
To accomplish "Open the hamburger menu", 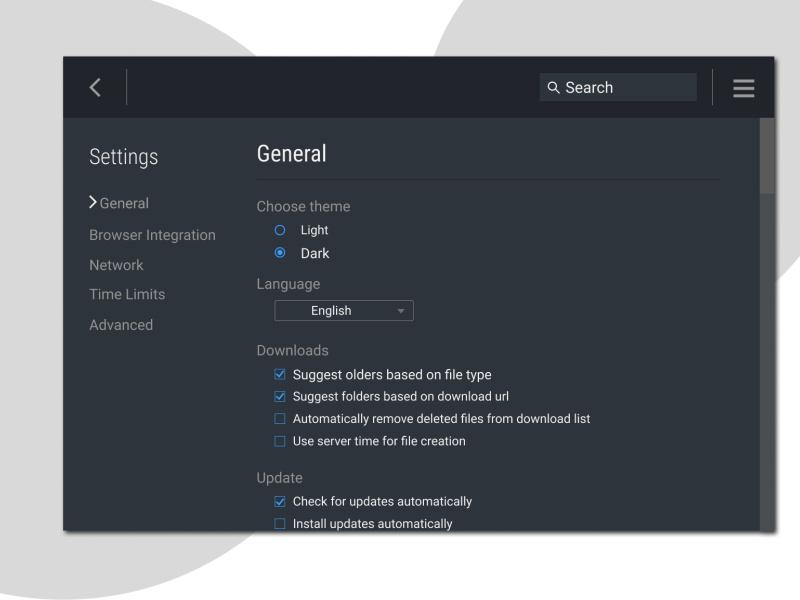I will tap(743, 88).
